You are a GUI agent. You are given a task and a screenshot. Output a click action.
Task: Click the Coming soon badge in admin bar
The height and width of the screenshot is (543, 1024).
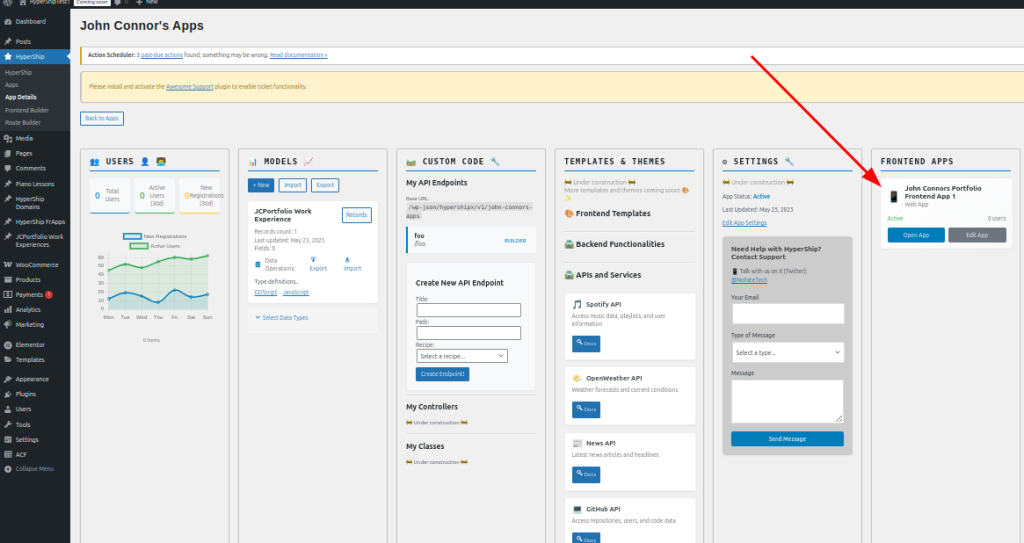[x=91, y=3]
